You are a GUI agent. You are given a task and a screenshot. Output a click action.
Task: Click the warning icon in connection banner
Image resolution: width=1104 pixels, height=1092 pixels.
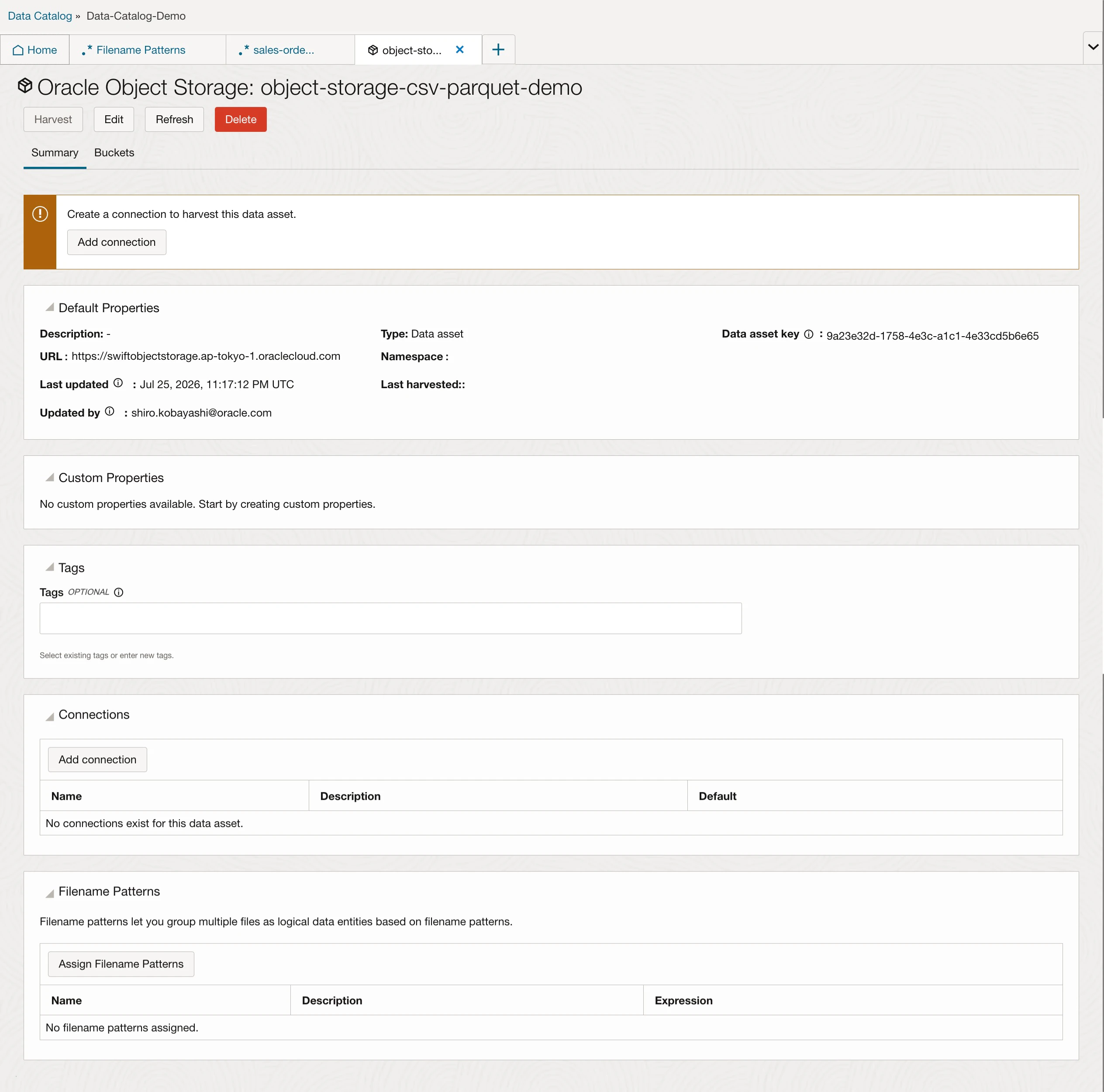coord(40,214)
